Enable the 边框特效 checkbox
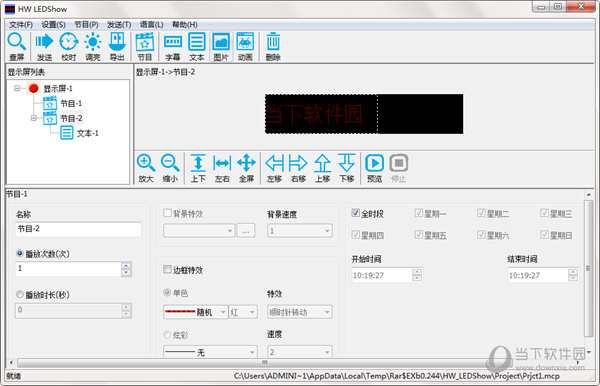The width and height of the screenshot is (600, 386). pyautogui.click(x=167, y=269)
